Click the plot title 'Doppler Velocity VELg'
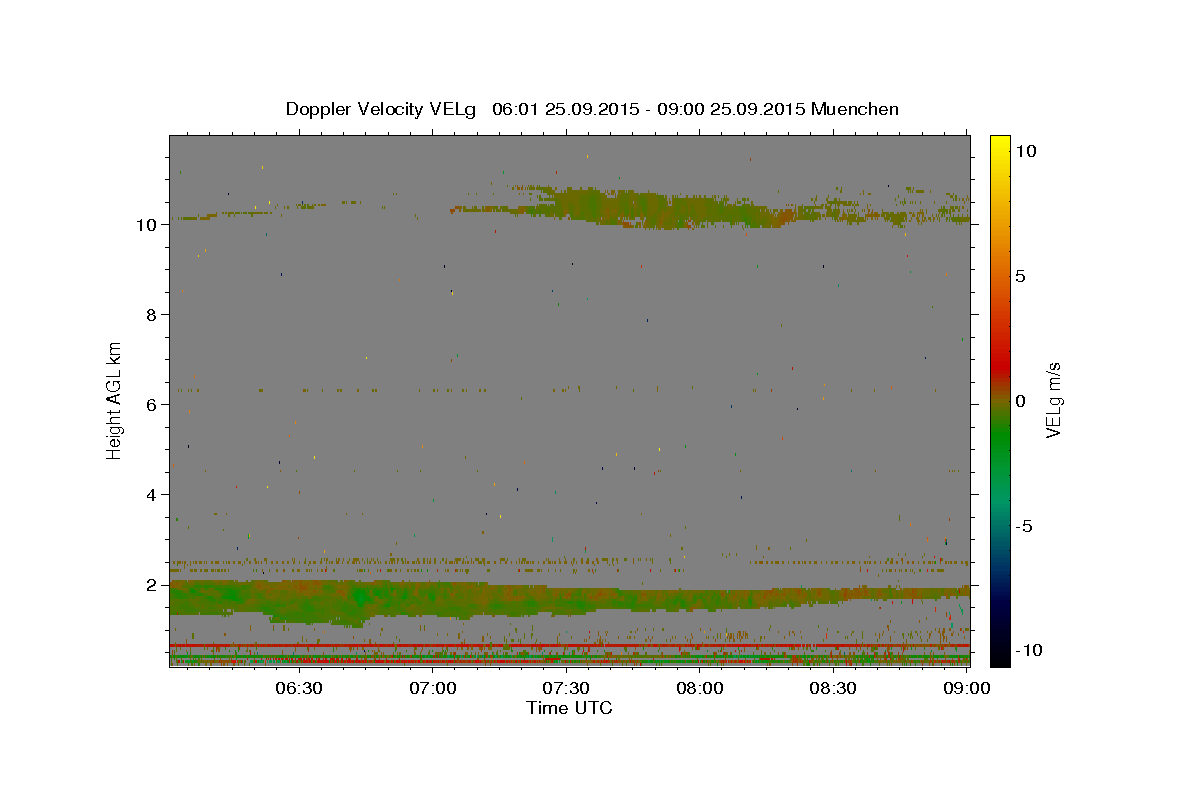This screenshot has height=800, width=1200. [381, 109]
